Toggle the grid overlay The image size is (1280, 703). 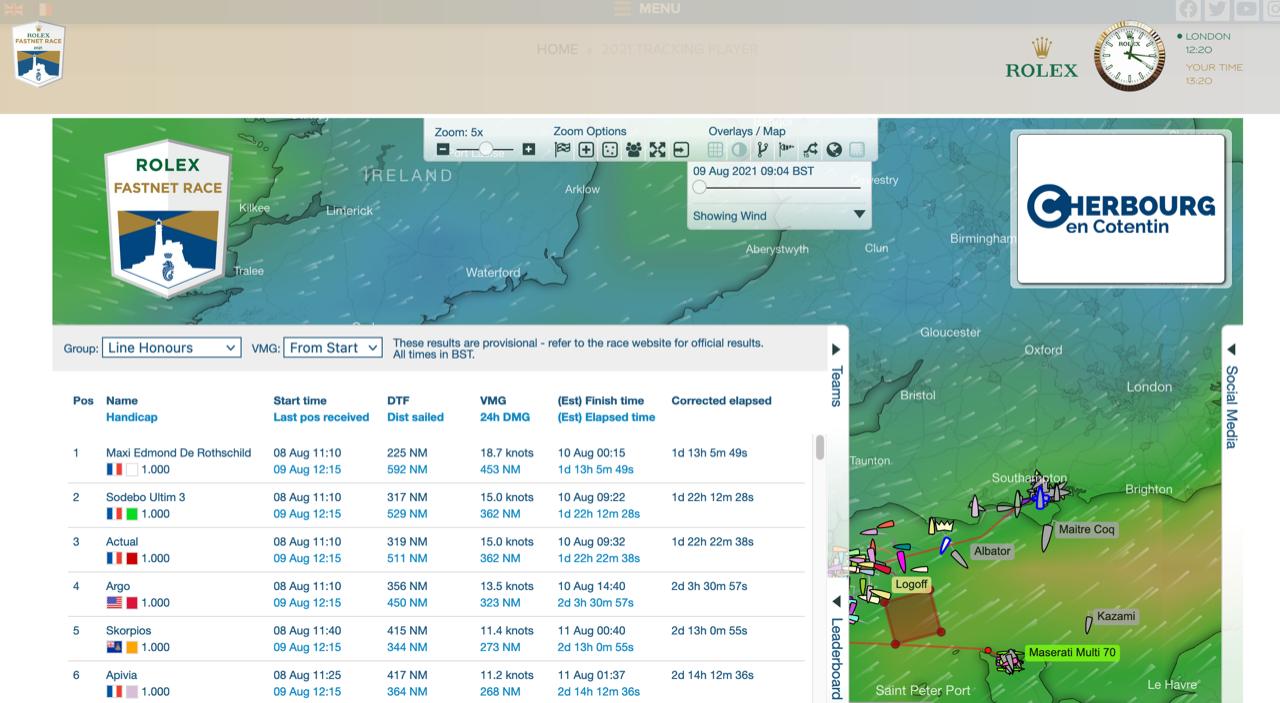pos(715,150)
